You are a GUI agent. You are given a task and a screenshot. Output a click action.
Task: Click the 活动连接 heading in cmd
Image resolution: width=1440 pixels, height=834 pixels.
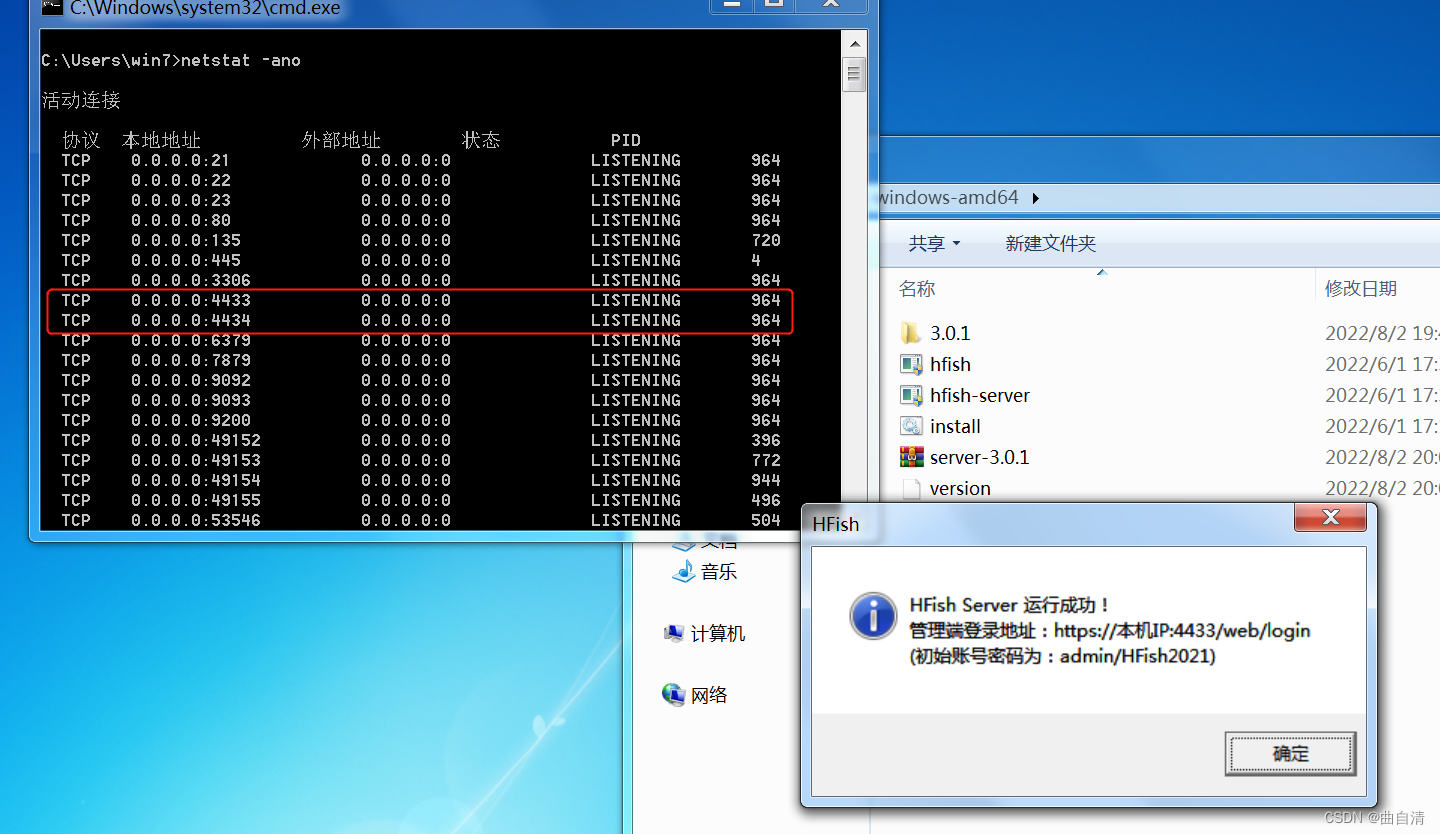[x=81, y=100]
